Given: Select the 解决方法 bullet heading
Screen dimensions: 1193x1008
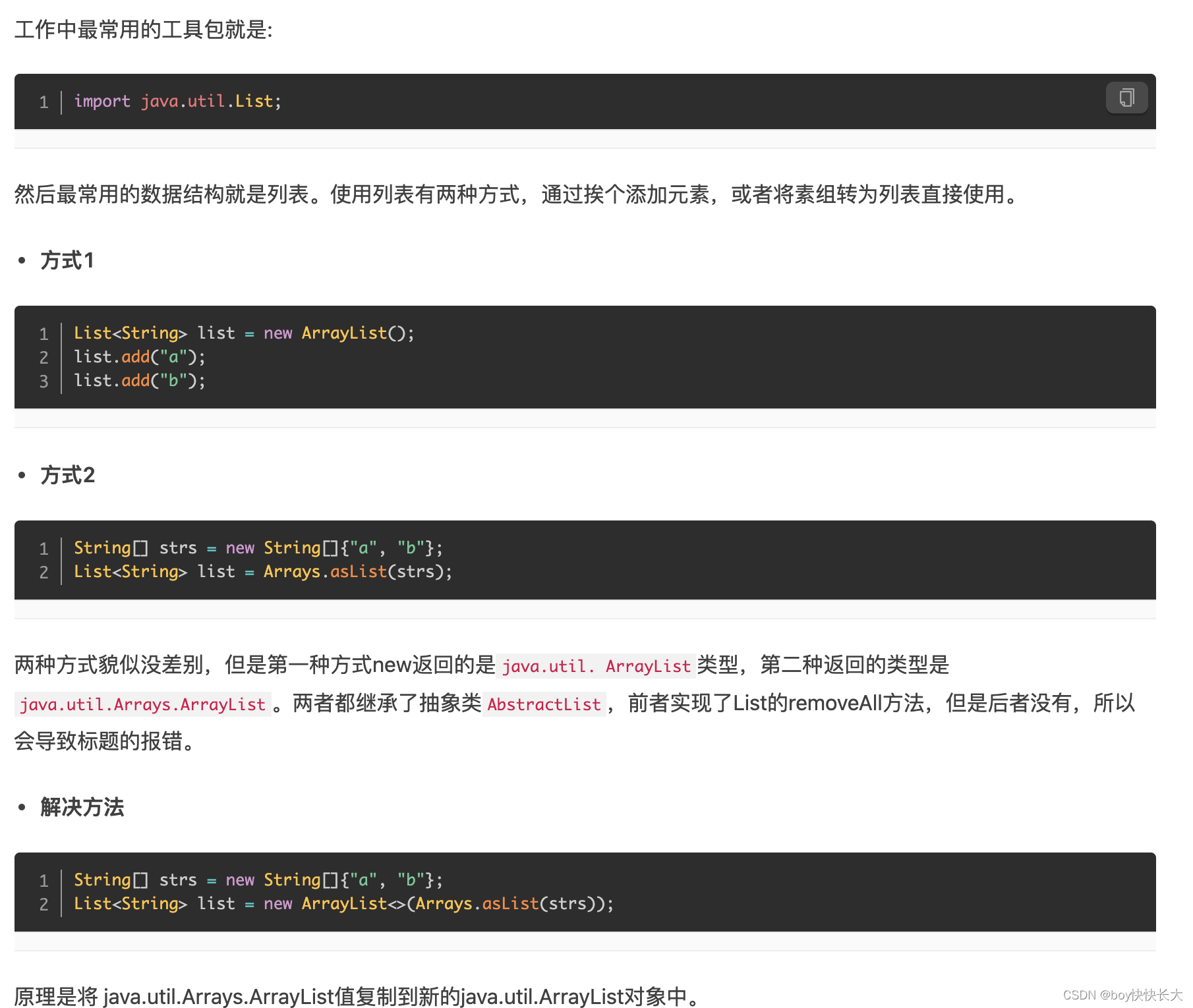Looking at the screenshot, I should pos(82,807).
